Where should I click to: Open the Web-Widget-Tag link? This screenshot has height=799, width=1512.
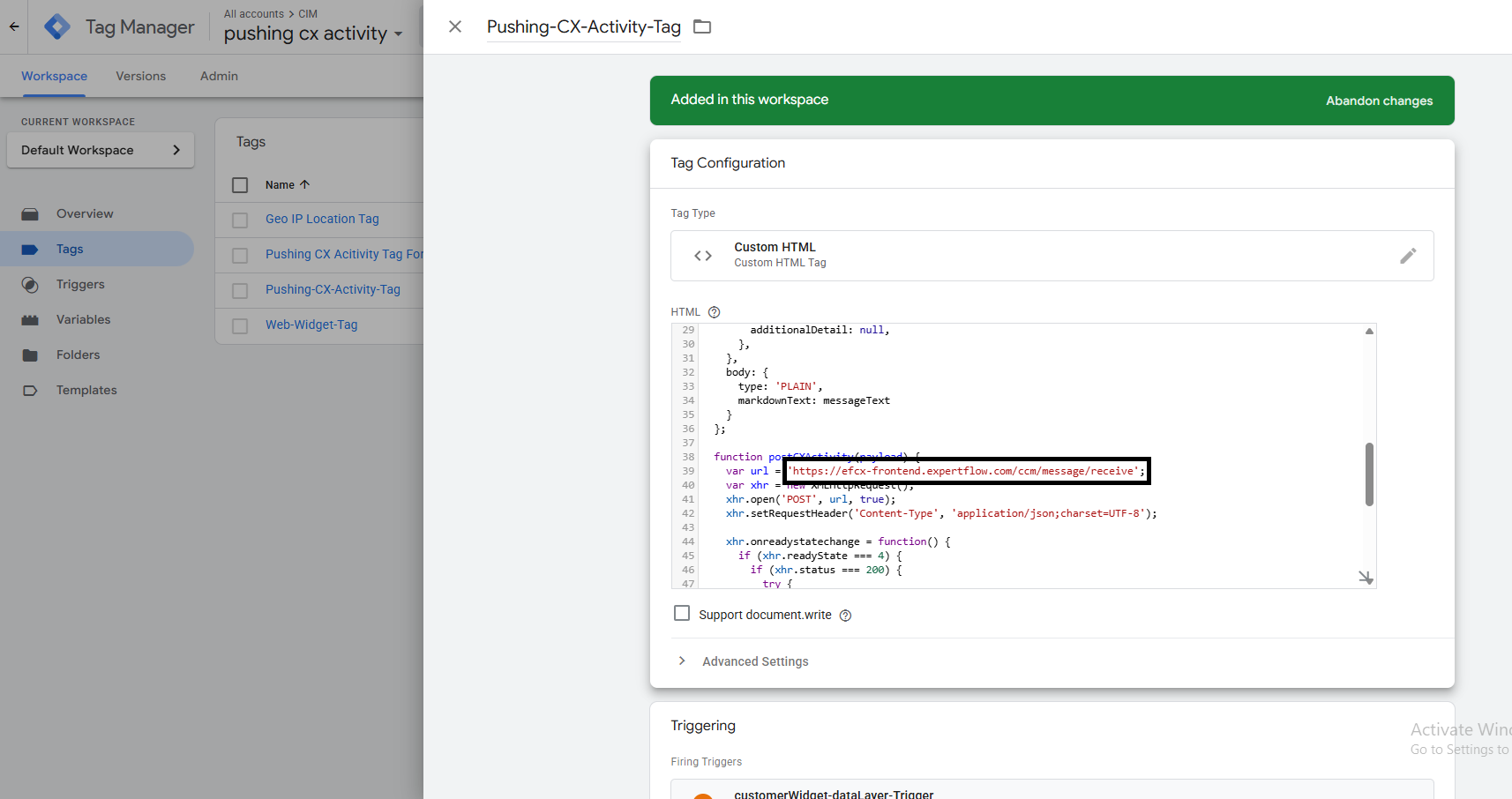(x=311, y=325)
